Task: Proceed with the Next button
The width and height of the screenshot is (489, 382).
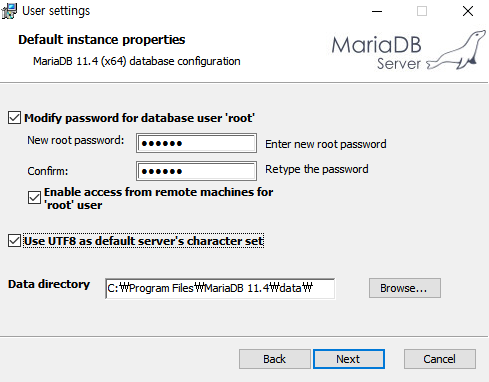Action: coord(349,359)
